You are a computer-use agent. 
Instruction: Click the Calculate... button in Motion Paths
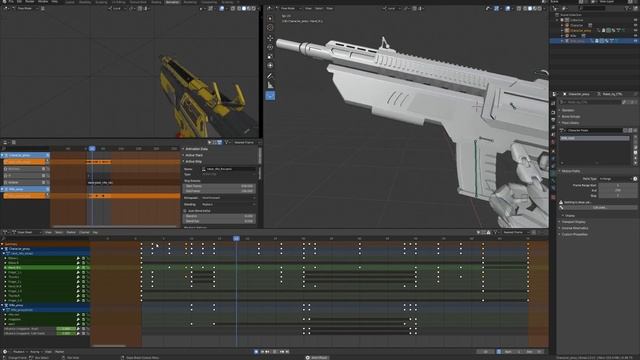[x=599, y=207]
